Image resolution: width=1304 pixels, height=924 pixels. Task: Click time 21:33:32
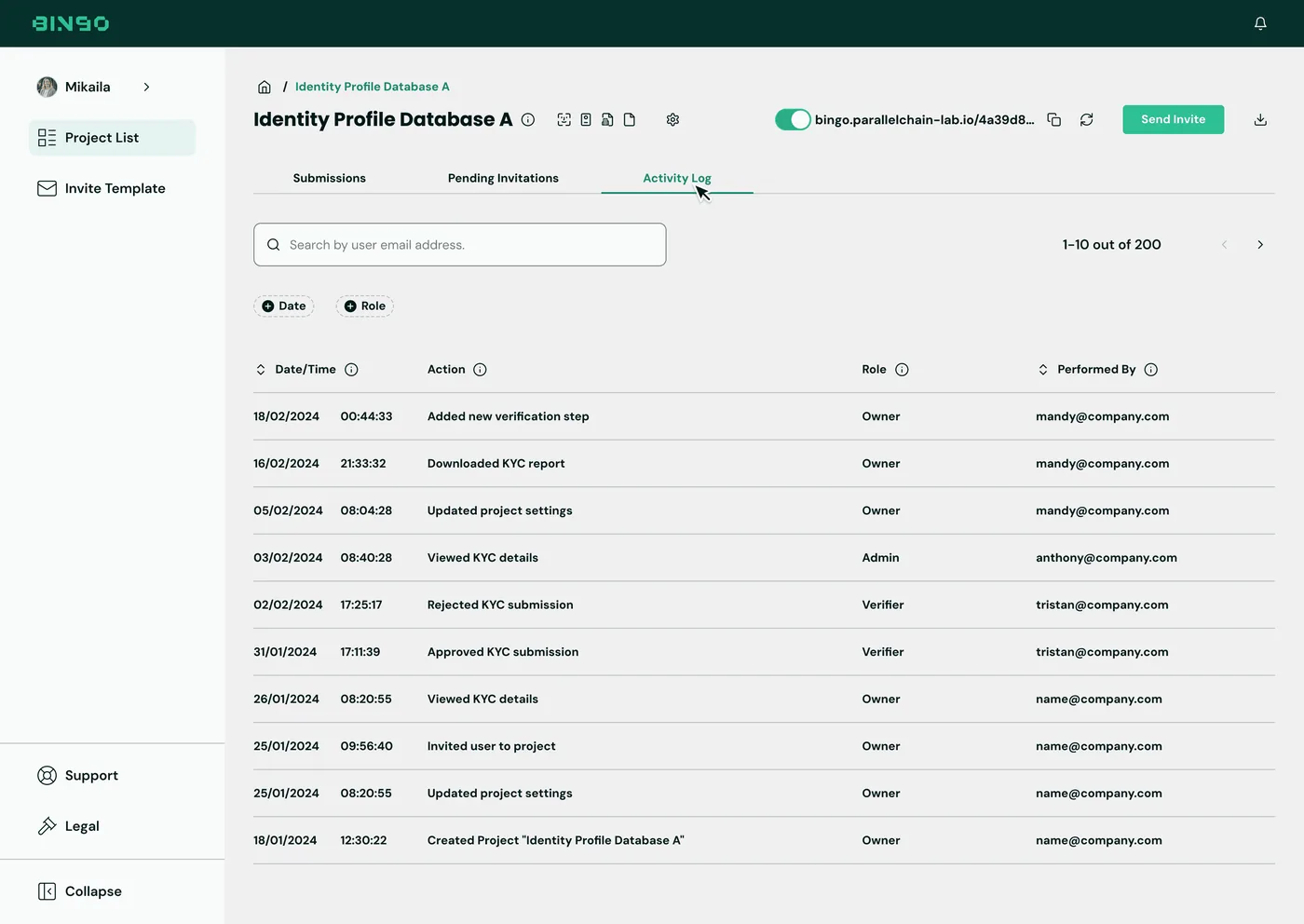tap(363, 464)
